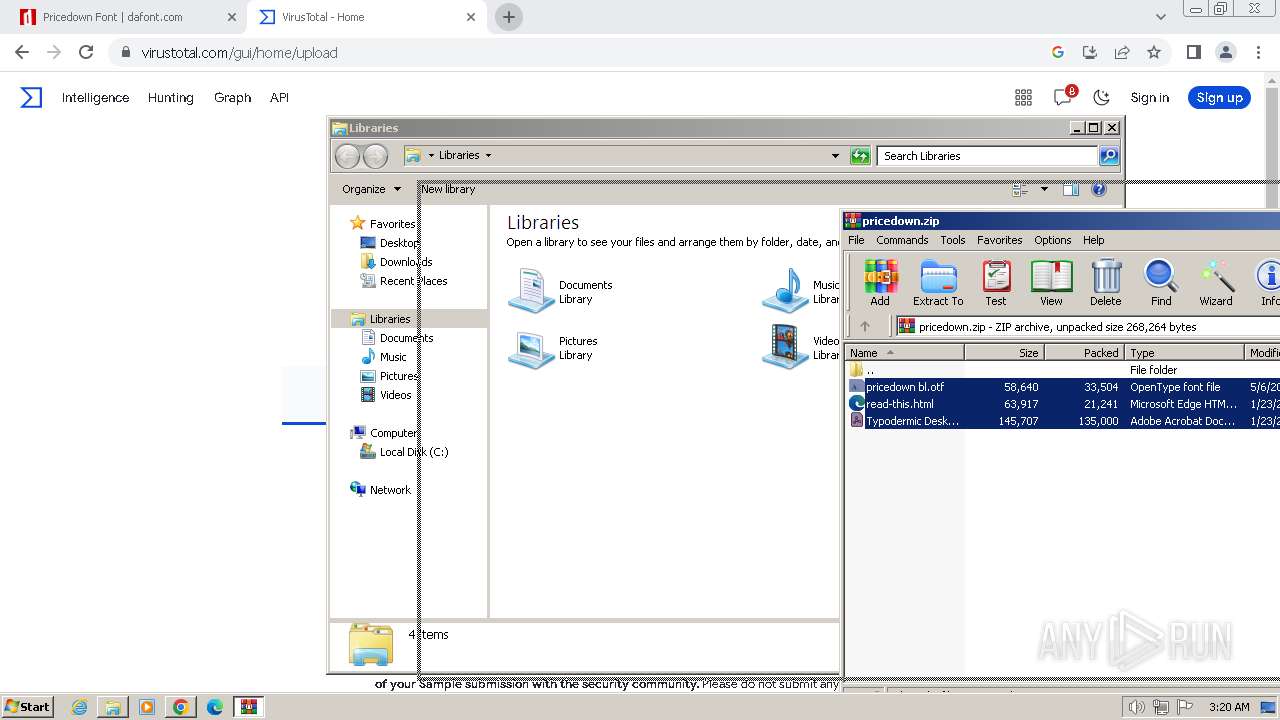Click the Search Libraries input field
Viewport: 1280px width, 720px height.
(987, 156)
